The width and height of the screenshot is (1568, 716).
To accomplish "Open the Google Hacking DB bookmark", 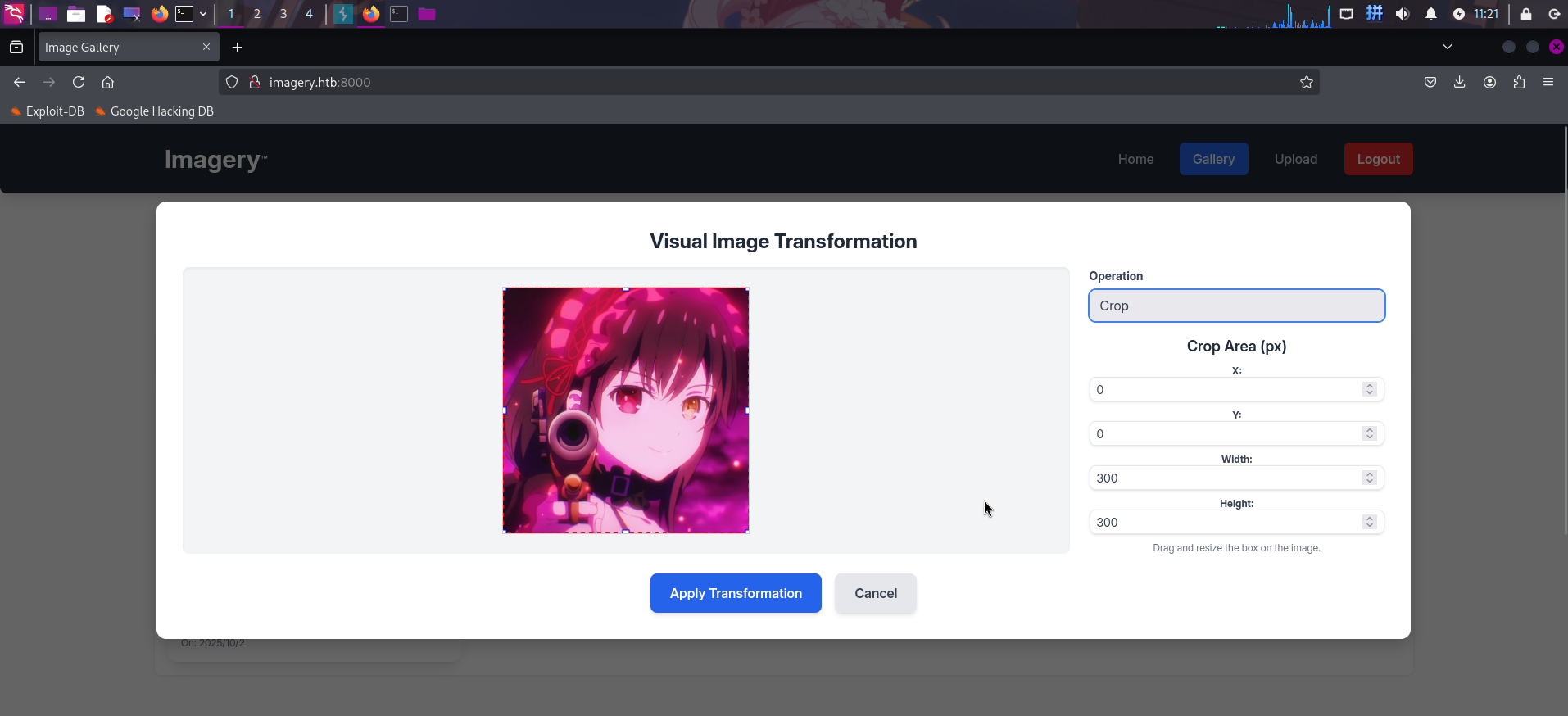I will click(x=154, y=111).
